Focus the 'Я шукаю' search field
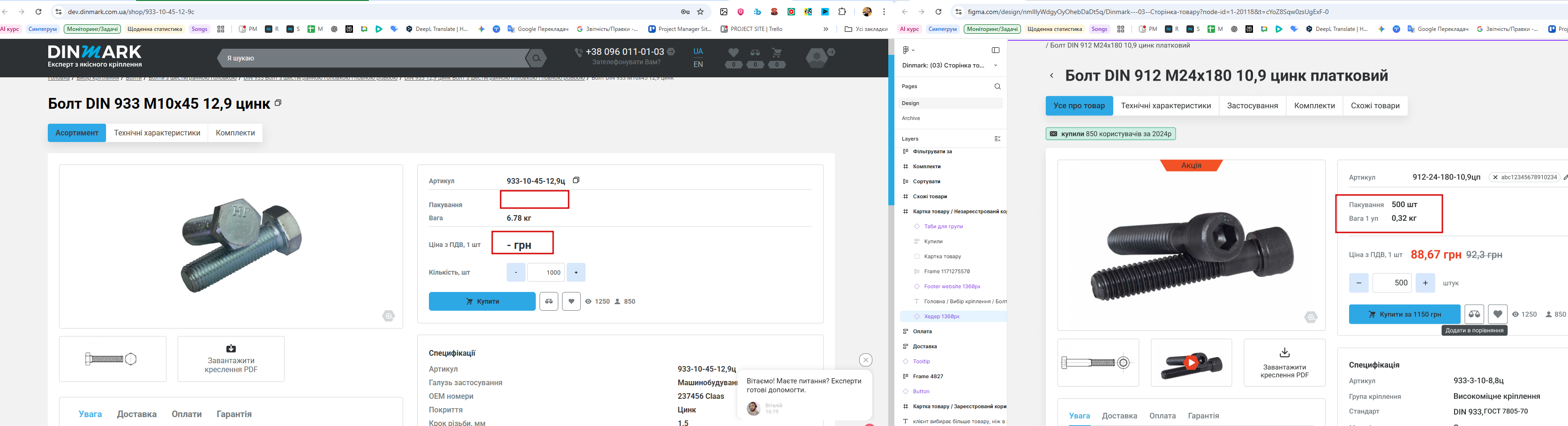The height and width of the screenshot is (426, 1568). click(371, 59)
